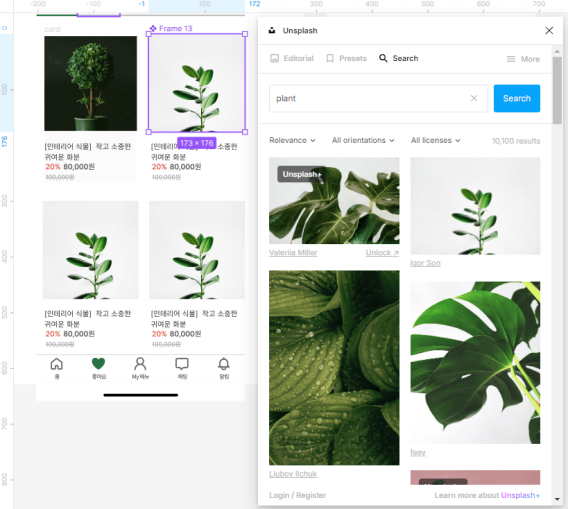The height and width of the screenshot is (509, 568).
Task: Click the plugin scrollbar down arrow
Action: pyautogui.click(x=557, y=499)
